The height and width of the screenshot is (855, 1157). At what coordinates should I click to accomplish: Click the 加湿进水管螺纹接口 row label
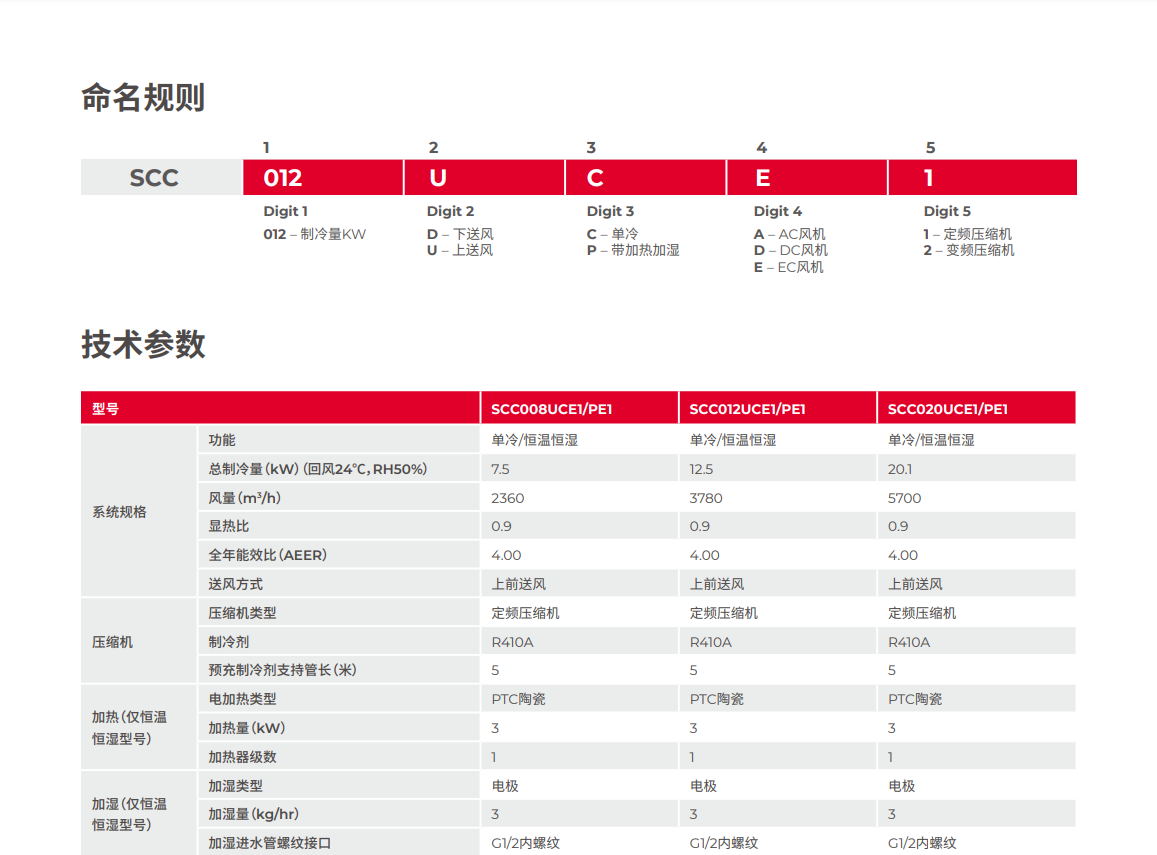[269, 843]
